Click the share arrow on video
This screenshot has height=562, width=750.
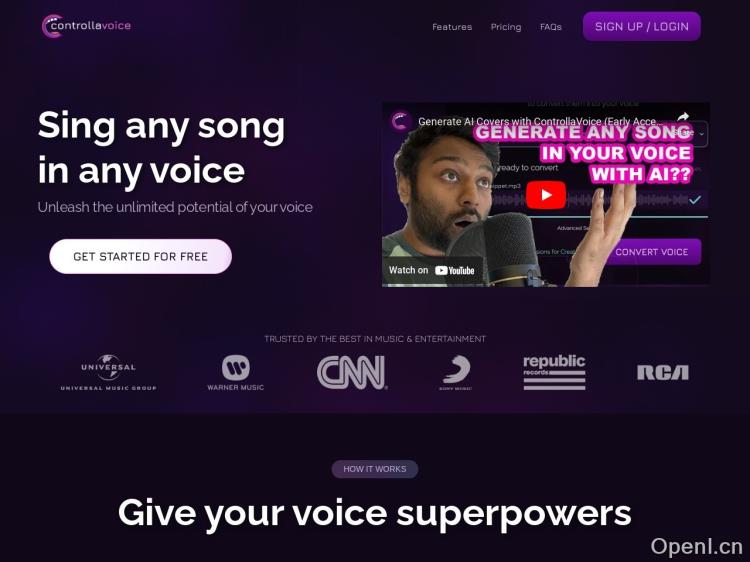coord(684,117)
